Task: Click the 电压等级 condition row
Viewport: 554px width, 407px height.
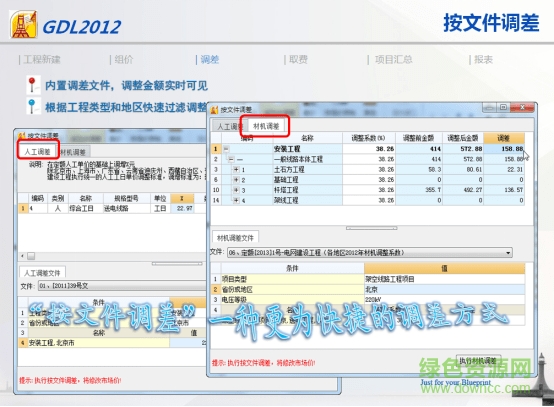Action: pos(292,300)
